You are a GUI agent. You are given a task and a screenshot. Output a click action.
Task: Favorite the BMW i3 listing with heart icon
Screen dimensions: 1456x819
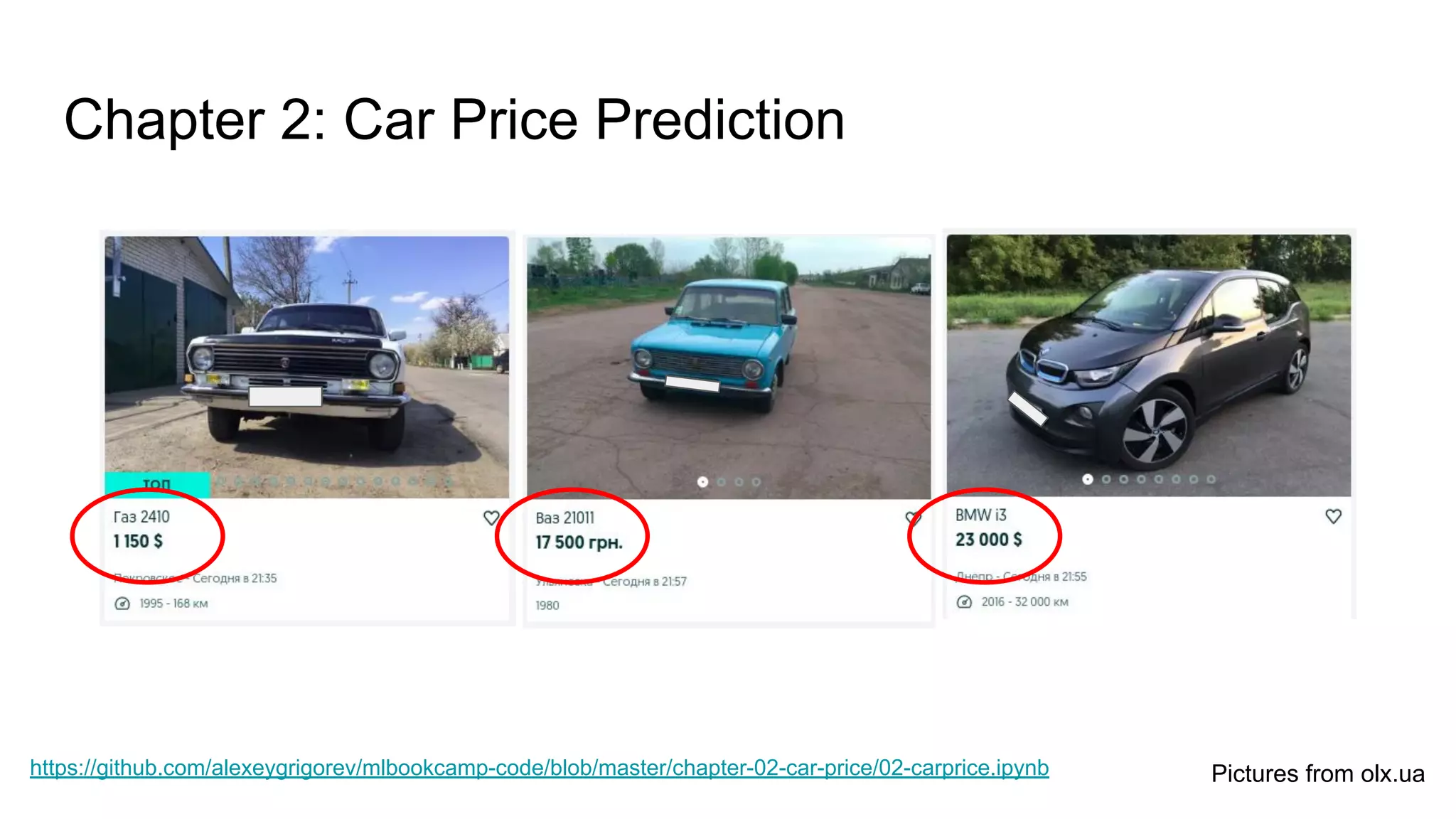[x=1333, y=516]
